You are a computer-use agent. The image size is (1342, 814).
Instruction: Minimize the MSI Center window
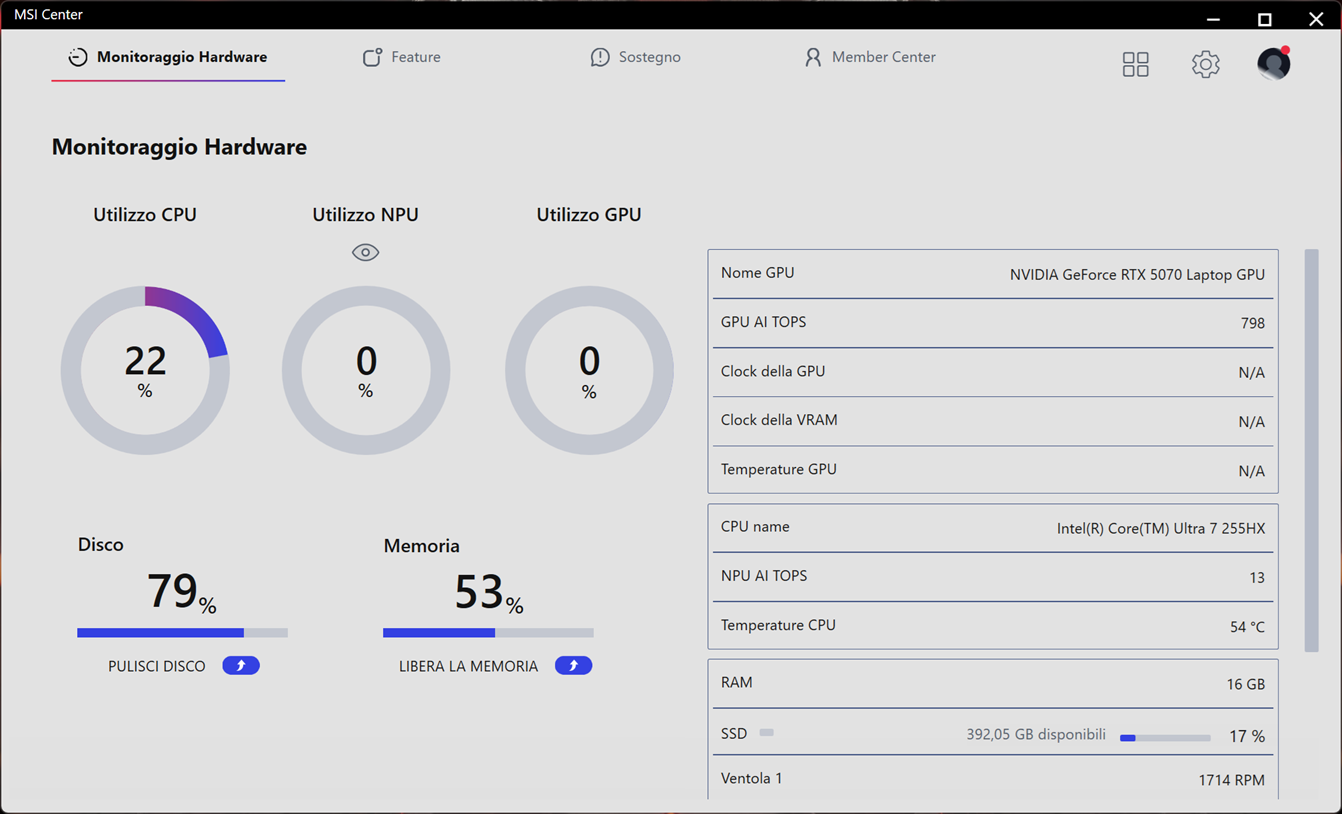[x=1213, y=18]
